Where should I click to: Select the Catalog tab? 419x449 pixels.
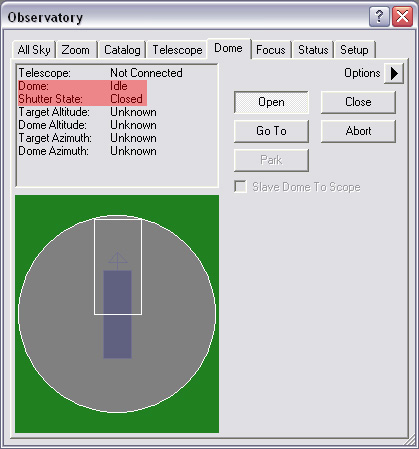122,50
